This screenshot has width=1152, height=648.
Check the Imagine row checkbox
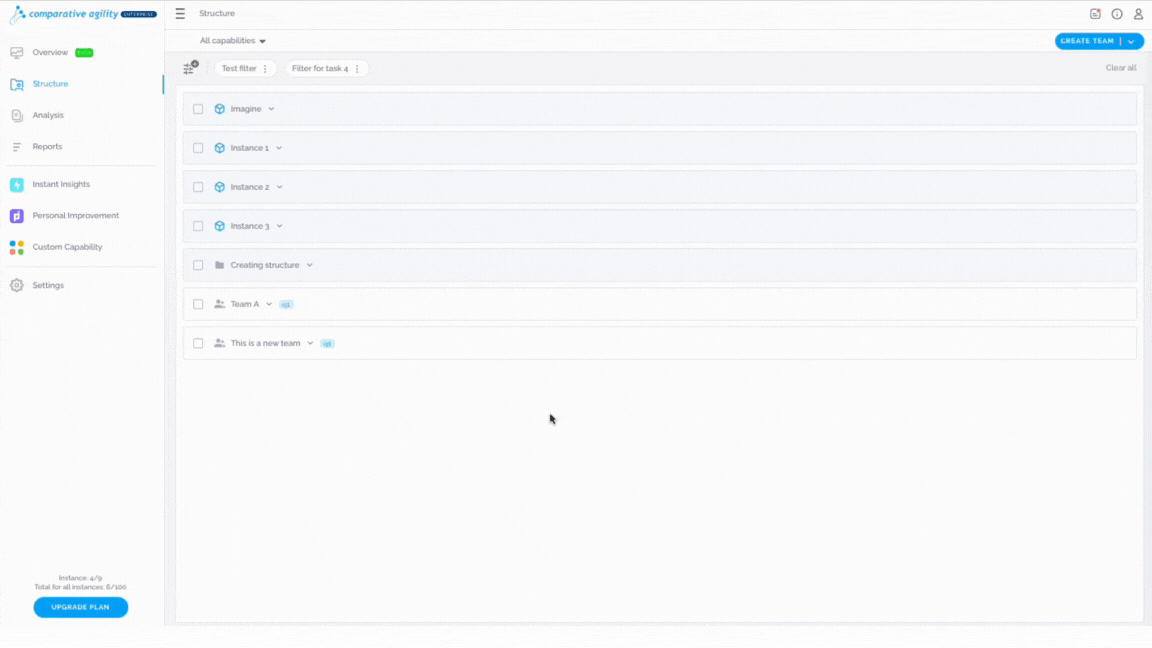[198, 109]
